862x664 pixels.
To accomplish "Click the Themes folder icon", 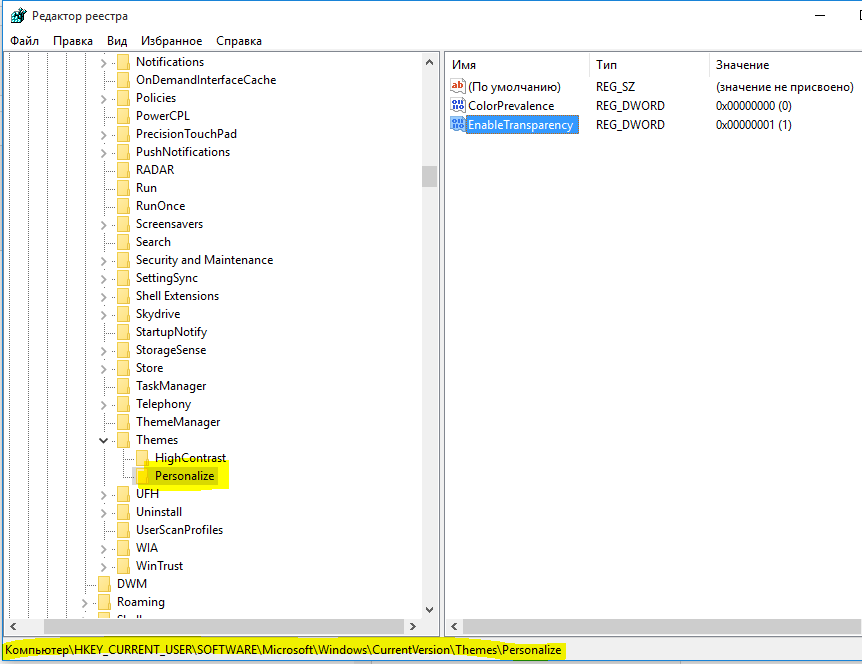I will point(123,440).
